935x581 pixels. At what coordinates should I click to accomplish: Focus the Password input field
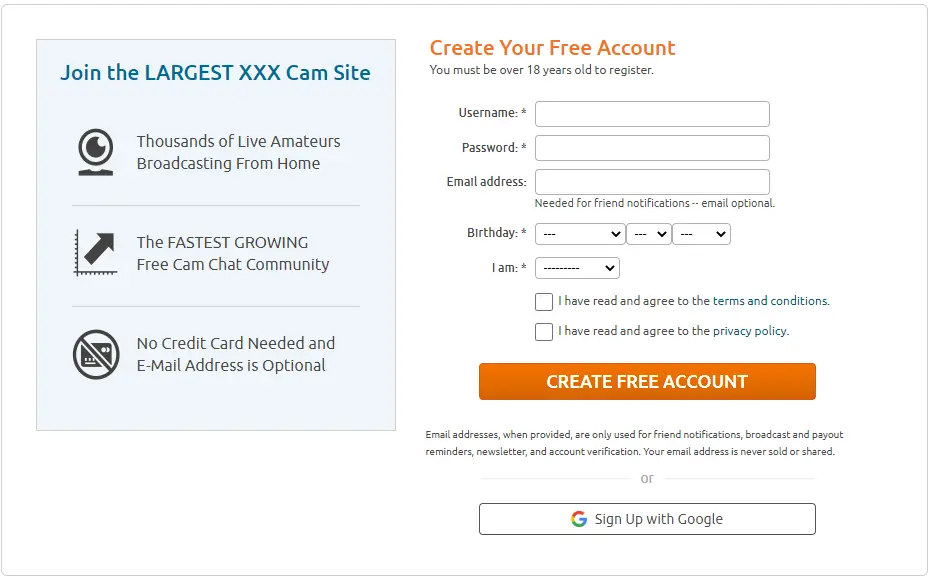tap(652, 148)
